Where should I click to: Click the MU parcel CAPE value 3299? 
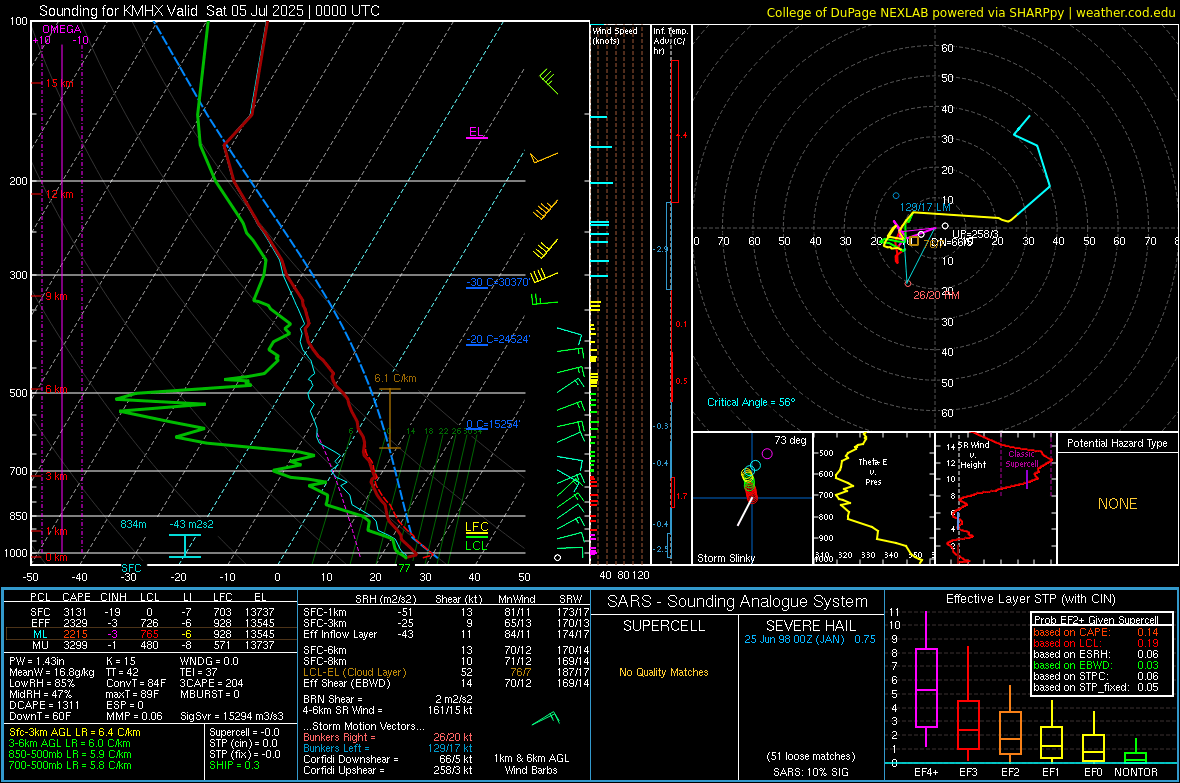(x=75, y=644)
